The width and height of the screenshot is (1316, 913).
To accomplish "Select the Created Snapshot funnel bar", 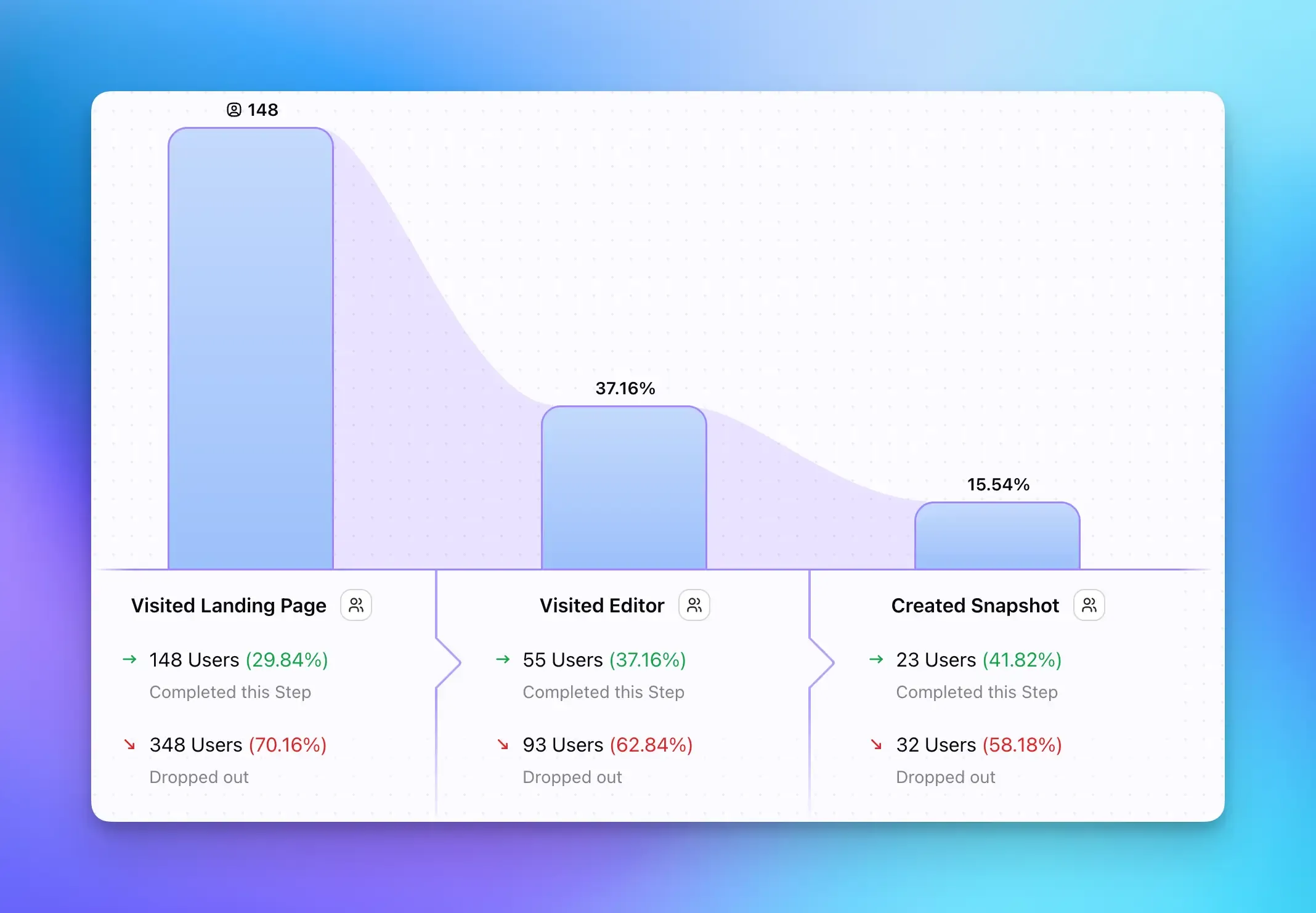I will pos(997,535).
